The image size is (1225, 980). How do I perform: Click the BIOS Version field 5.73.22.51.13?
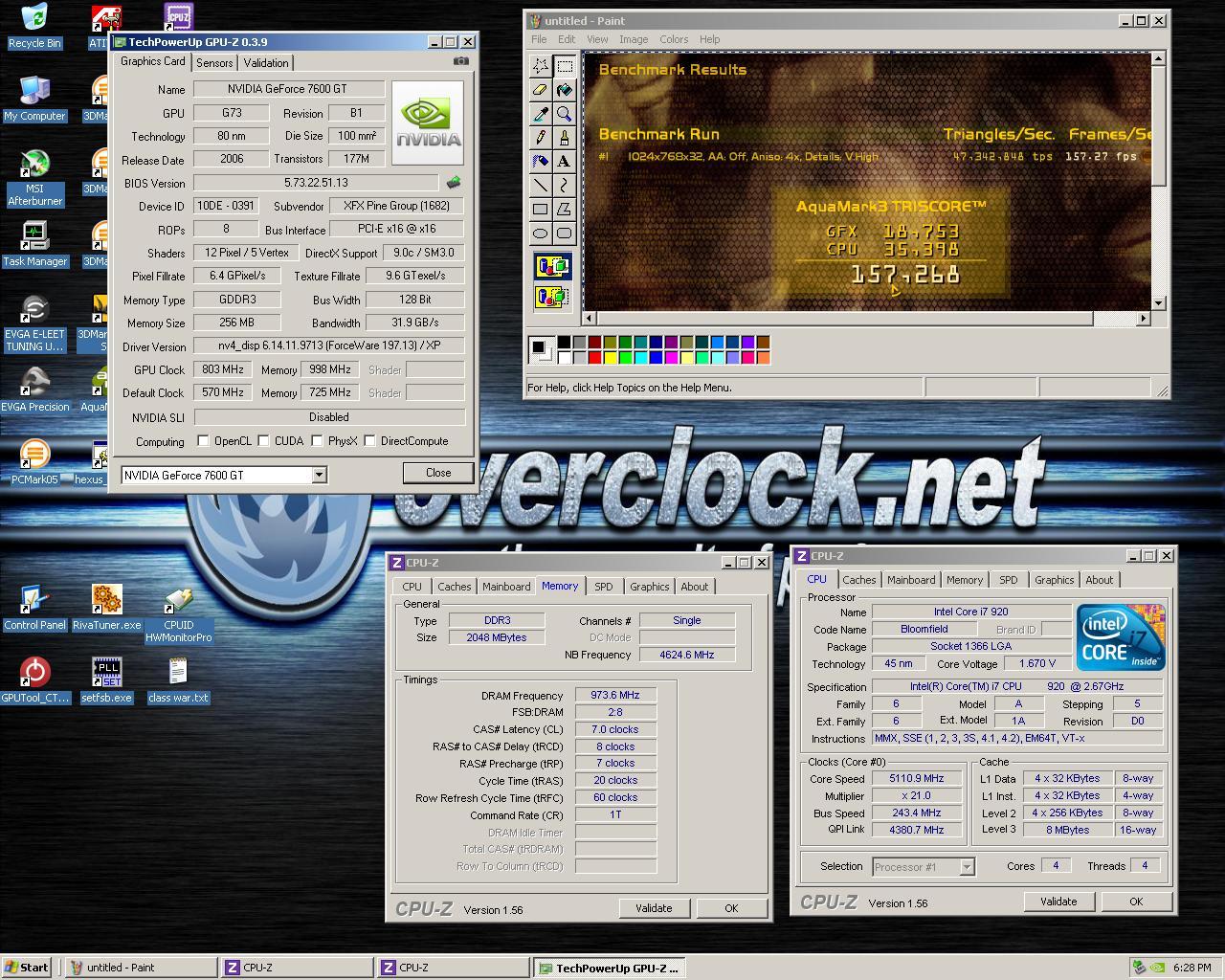[x=316, y=183]
